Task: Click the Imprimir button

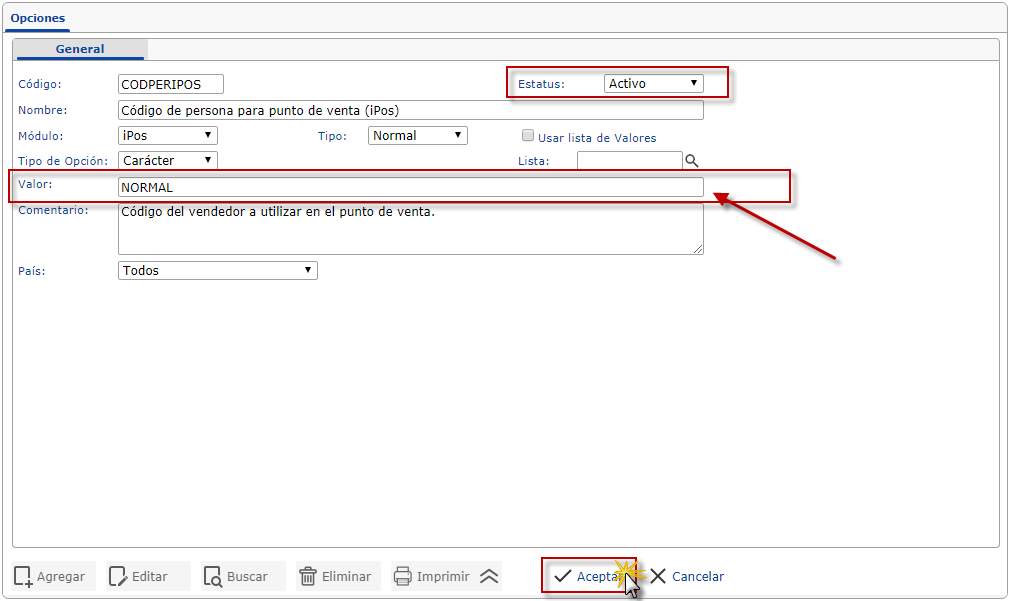Action: 433,576
